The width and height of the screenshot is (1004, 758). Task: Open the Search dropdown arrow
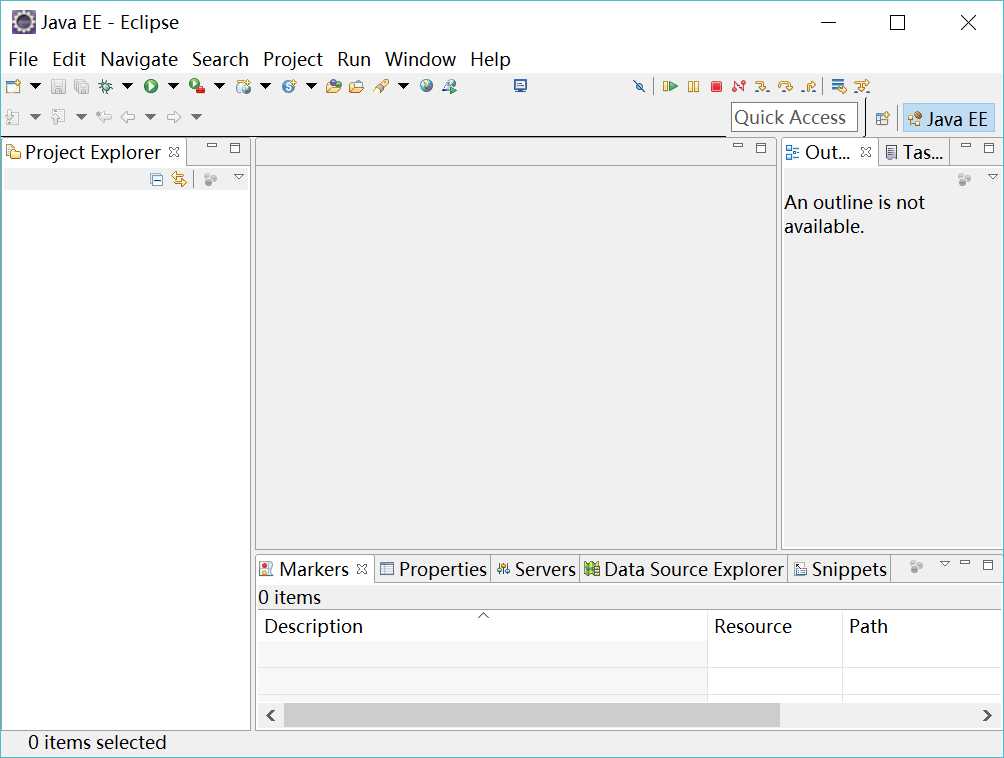tap(403, 86)
